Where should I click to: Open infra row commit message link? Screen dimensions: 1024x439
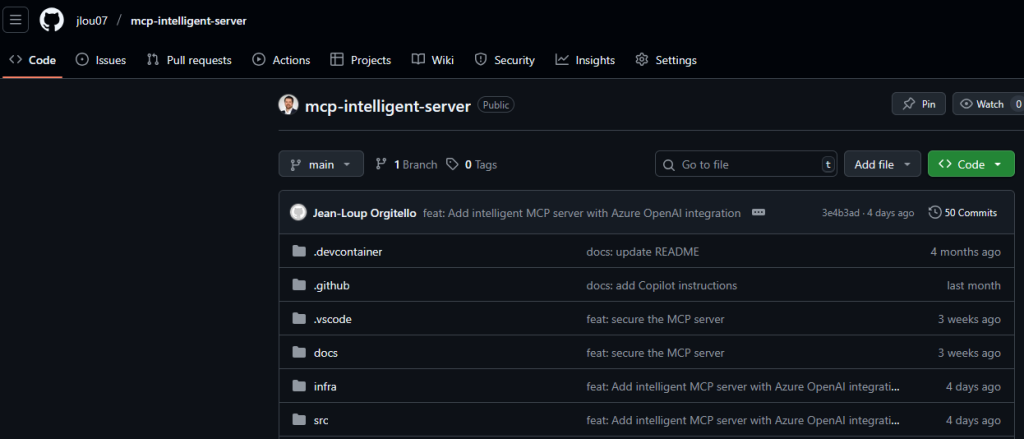[743, 387]
